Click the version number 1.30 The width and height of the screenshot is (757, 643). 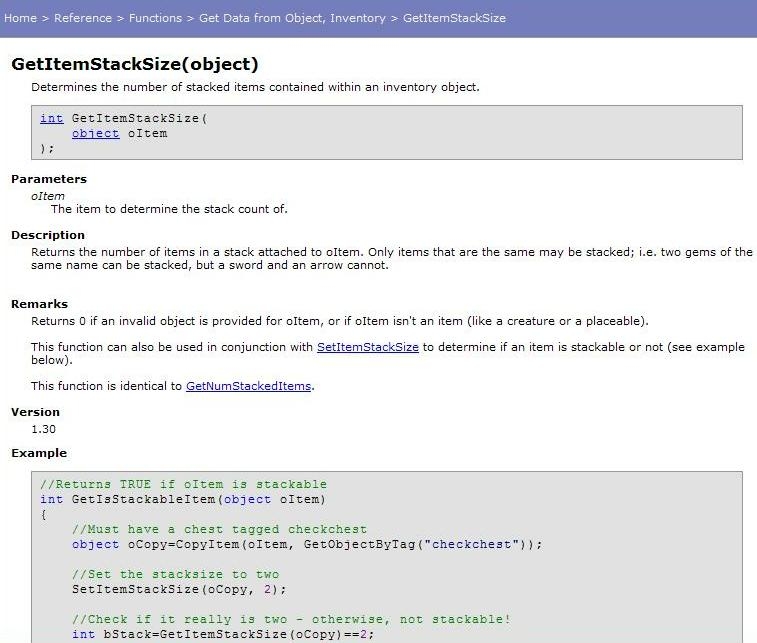pos(43,429)
